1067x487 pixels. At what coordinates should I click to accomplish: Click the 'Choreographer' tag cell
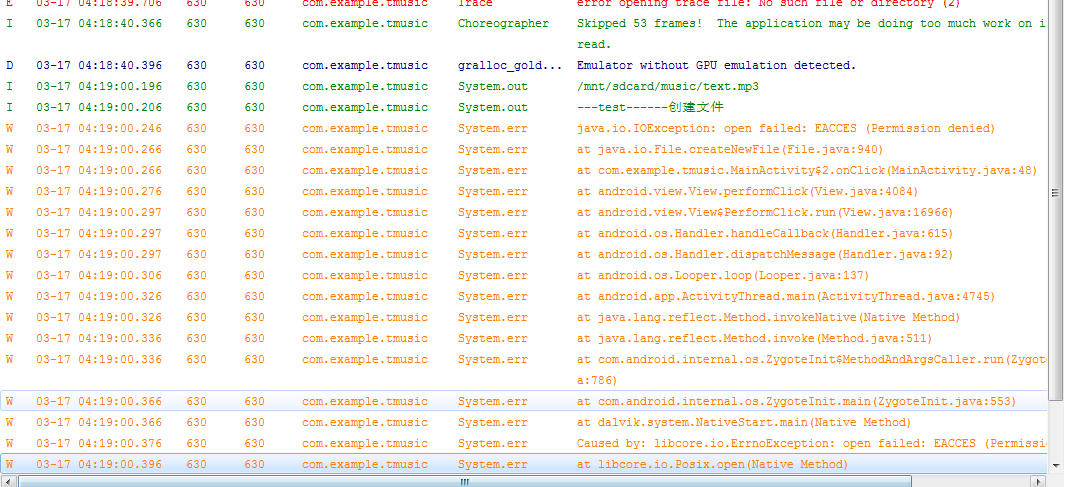(x=503, y=23)
